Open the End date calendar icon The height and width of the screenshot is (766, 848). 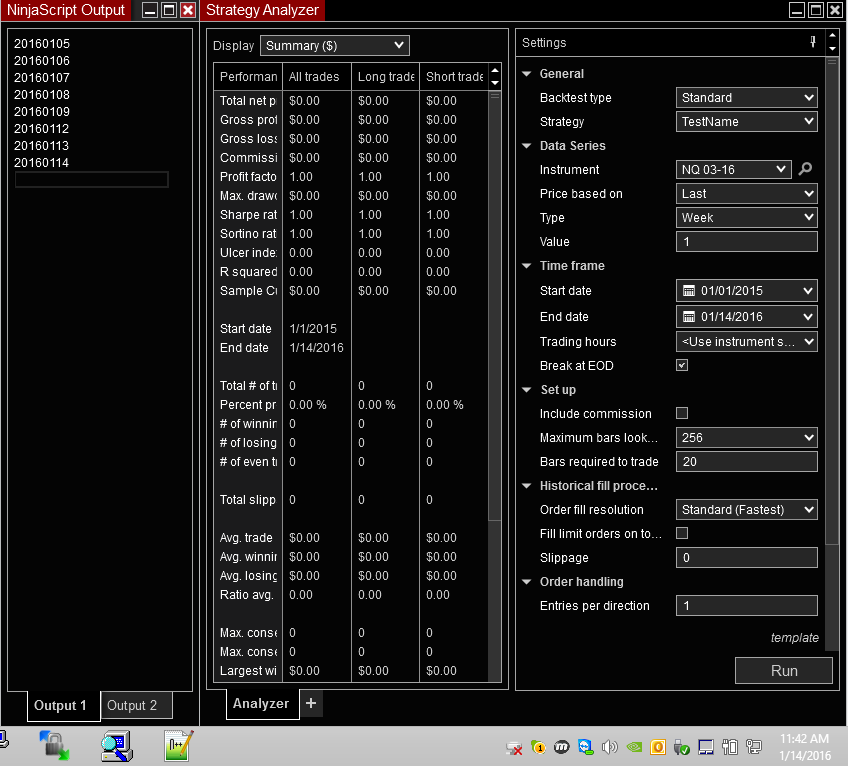click(688, 317)
